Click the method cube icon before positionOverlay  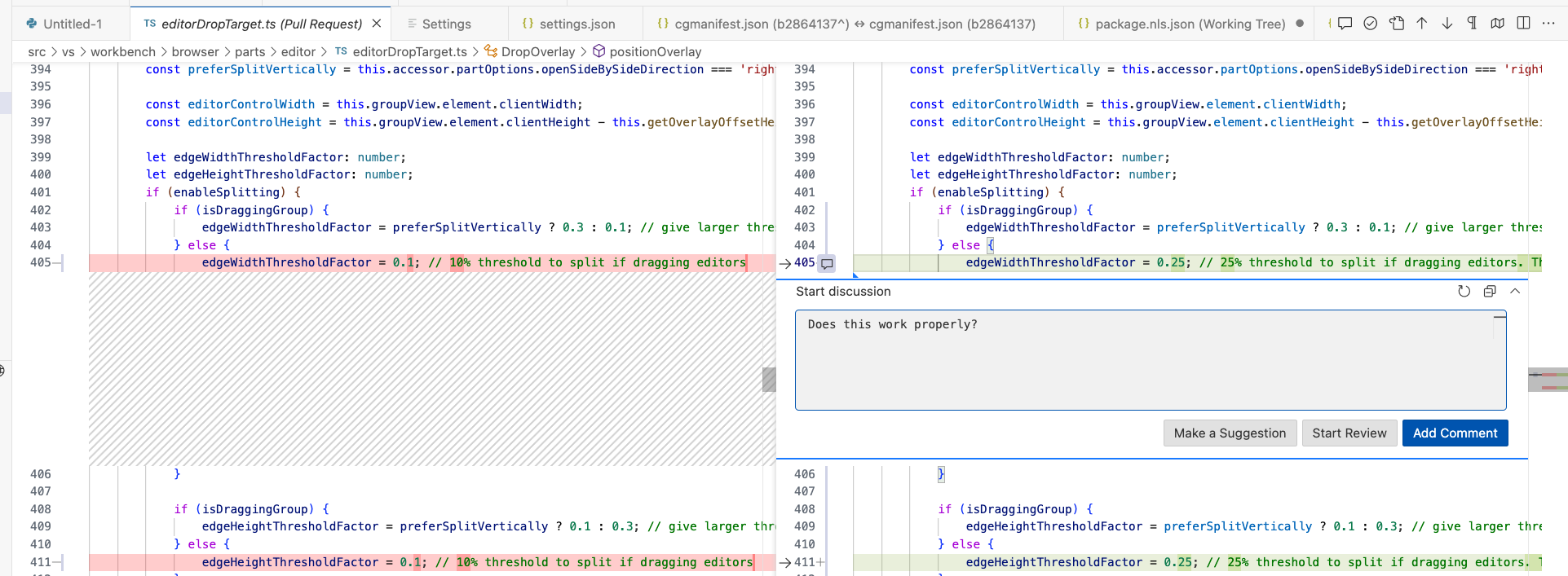tap(599, 51)
